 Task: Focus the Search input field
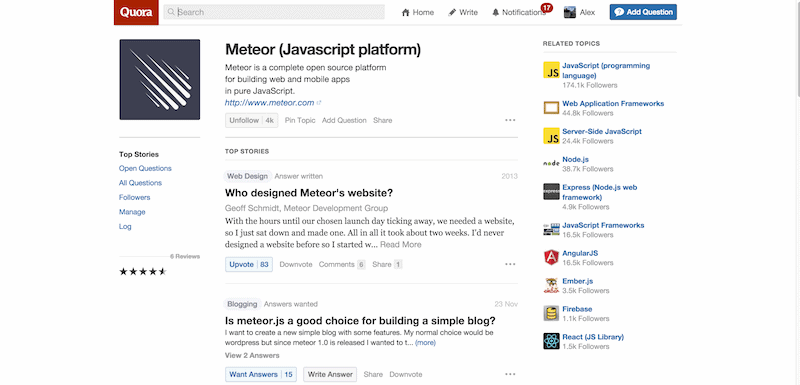[x=274, y=12]
